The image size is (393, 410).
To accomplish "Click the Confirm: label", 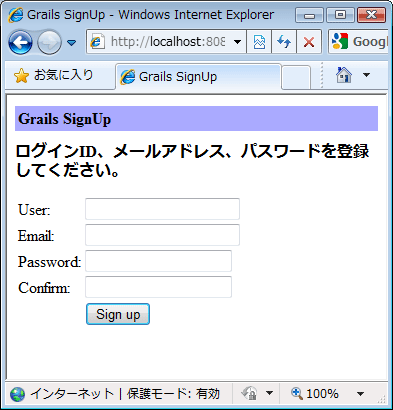I will (44, 288).
